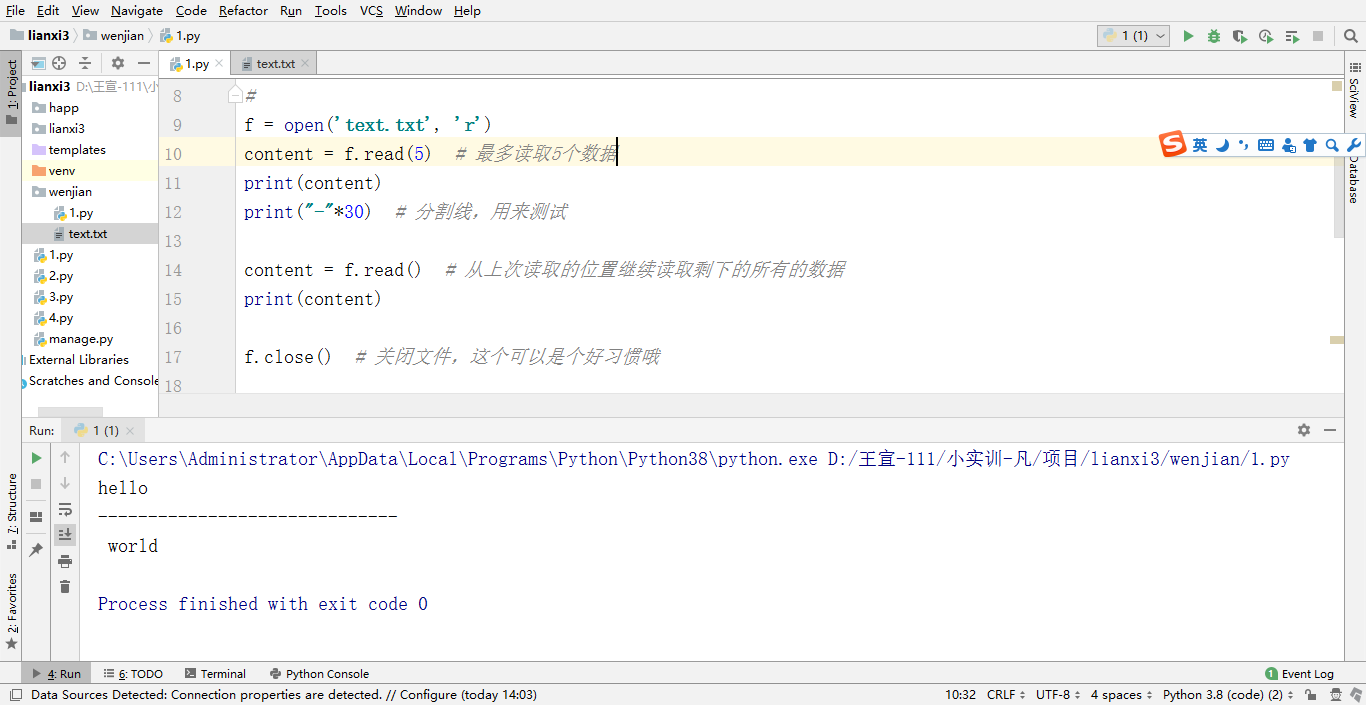
Task: Click up arrow in Run console
Action: [65, 457]
